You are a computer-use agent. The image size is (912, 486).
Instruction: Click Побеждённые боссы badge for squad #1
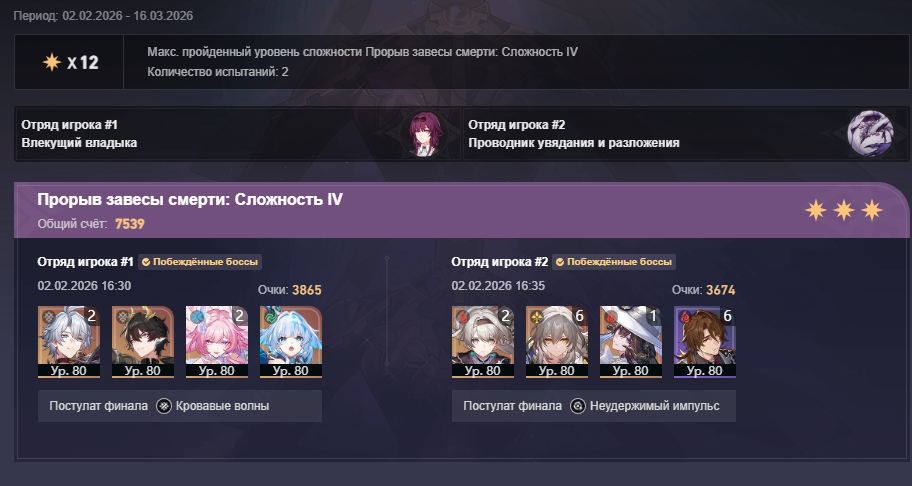[200, 262]
